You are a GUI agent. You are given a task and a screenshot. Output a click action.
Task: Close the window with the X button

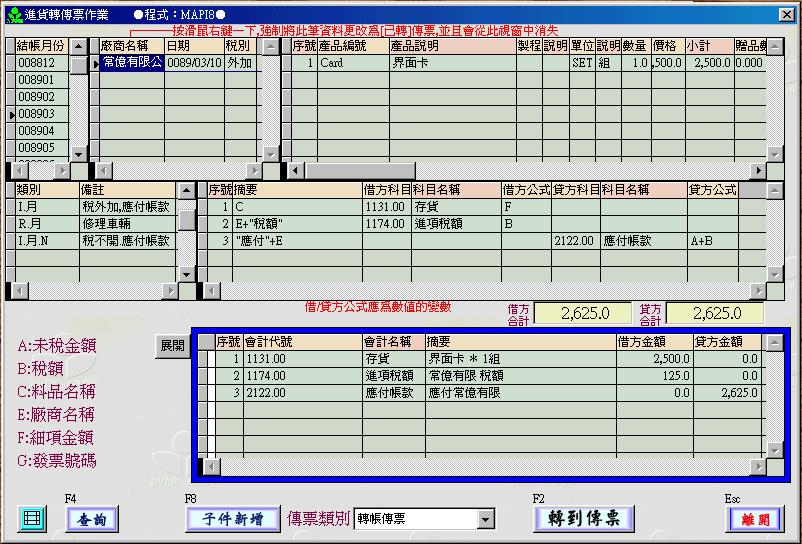click(786, 13)
